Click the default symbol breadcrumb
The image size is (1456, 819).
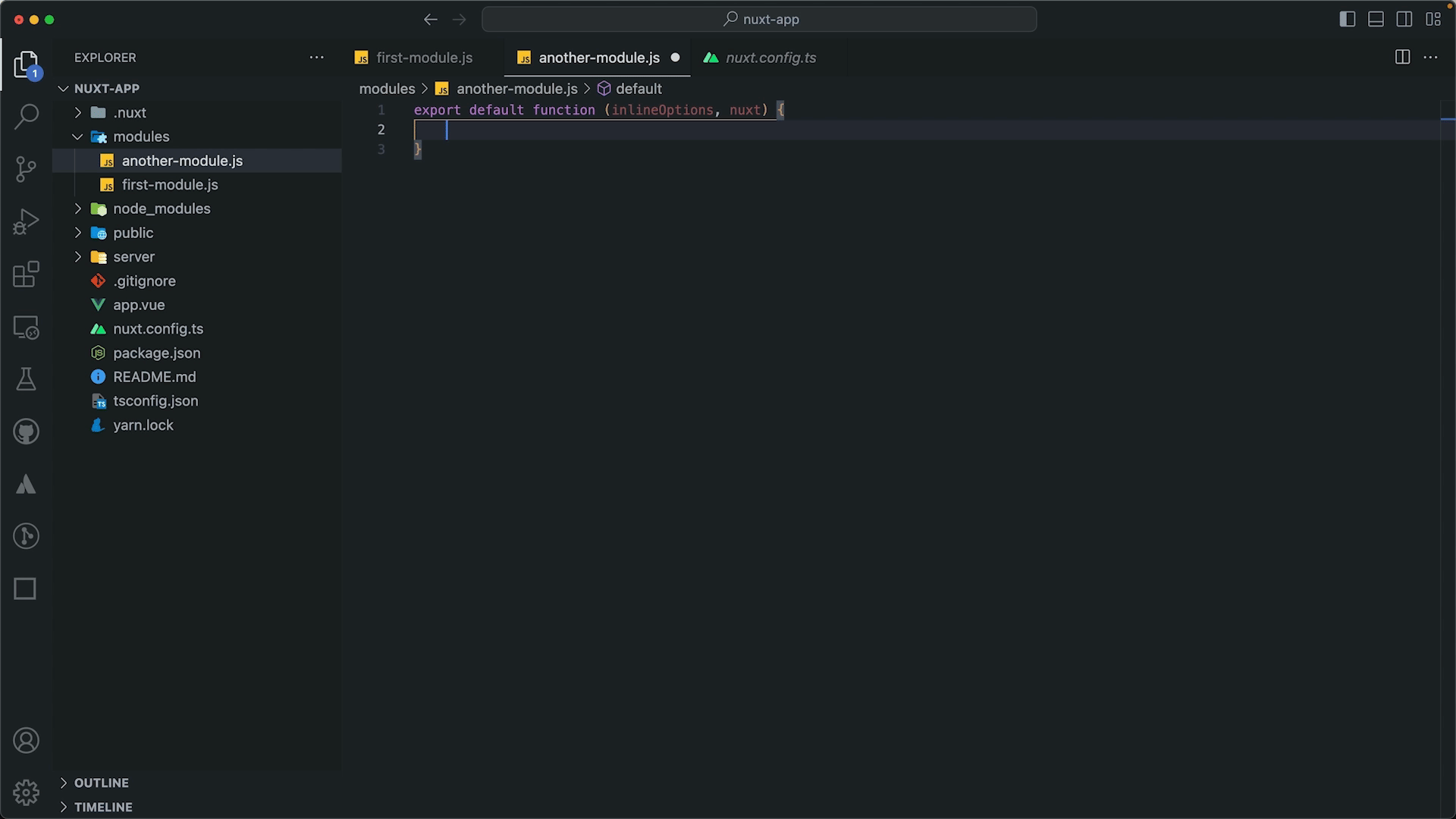(x=639, y=89)
